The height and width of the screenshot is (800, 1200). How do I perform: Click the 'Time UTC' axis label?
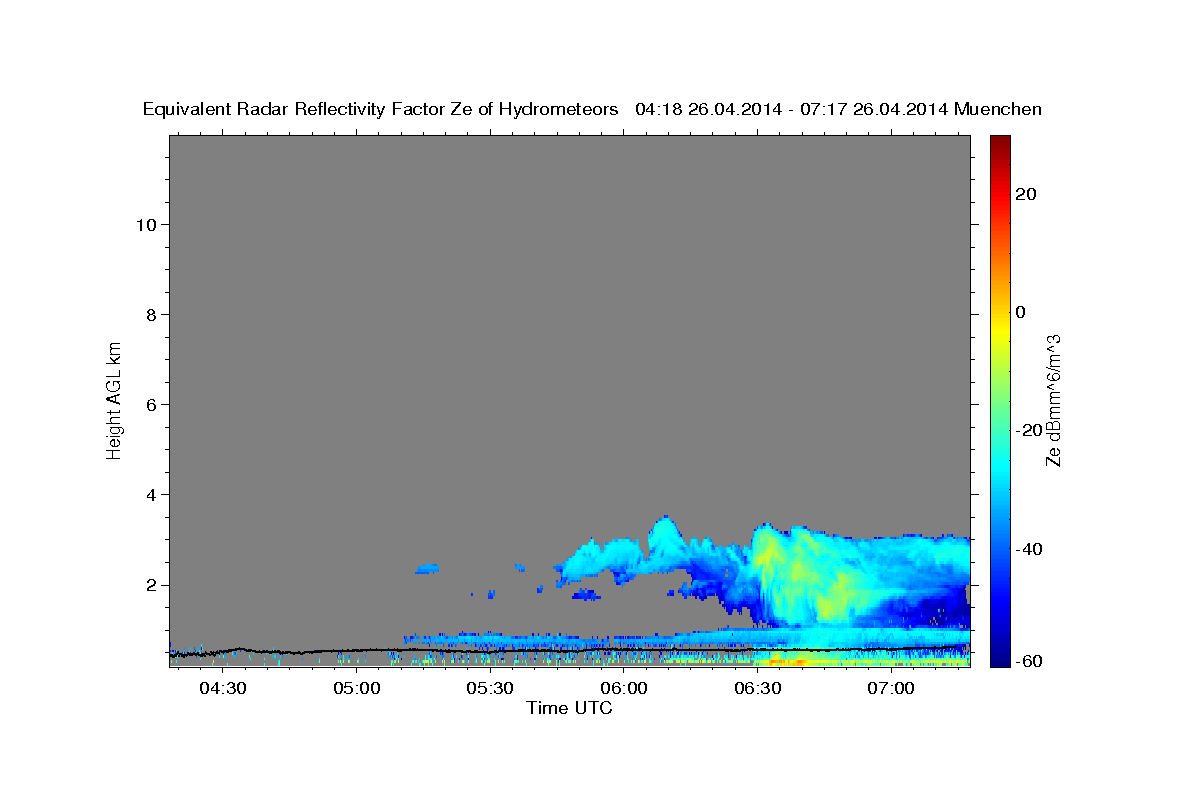tap(569, 708)
